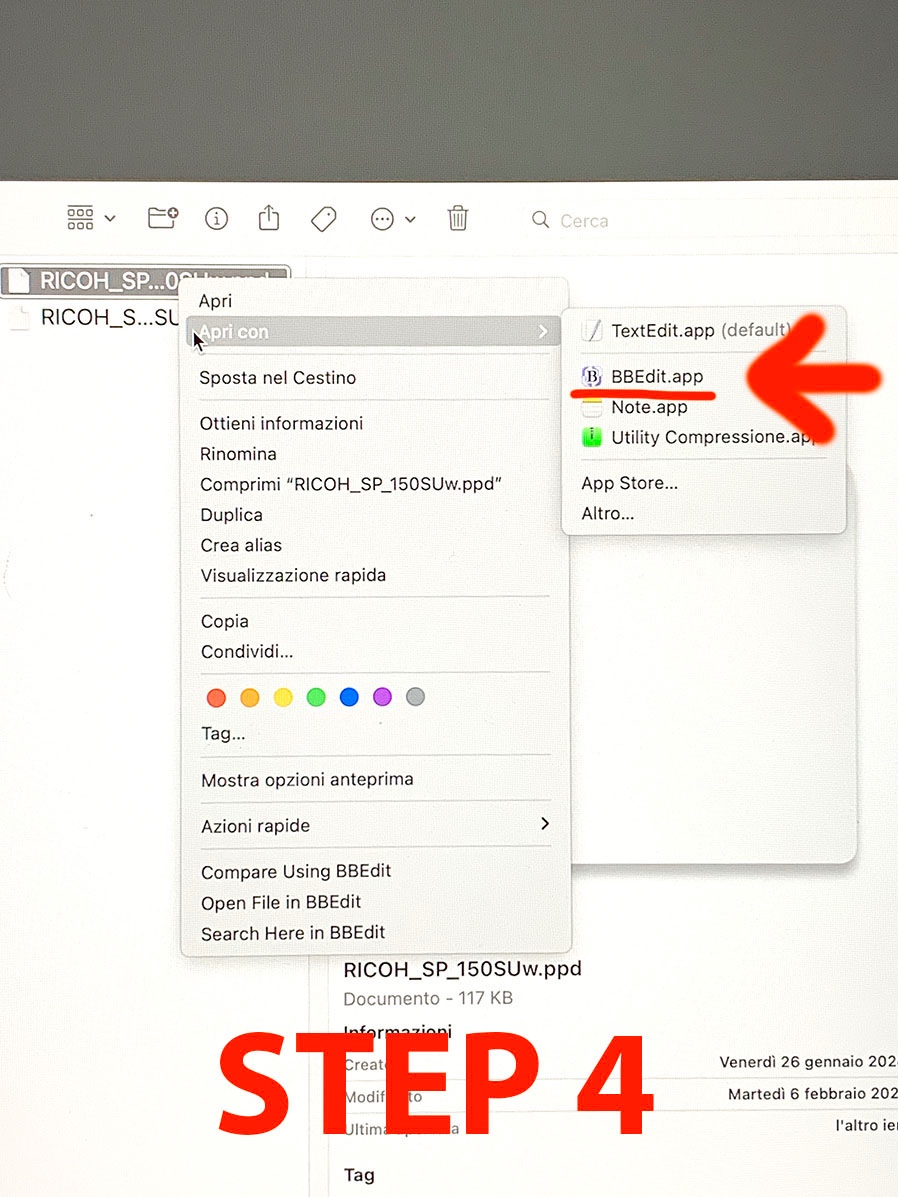This screenshot has width=898, height=1197.
Task: Expand the view options dropdown chevron
Action: [x=110, y=218]
